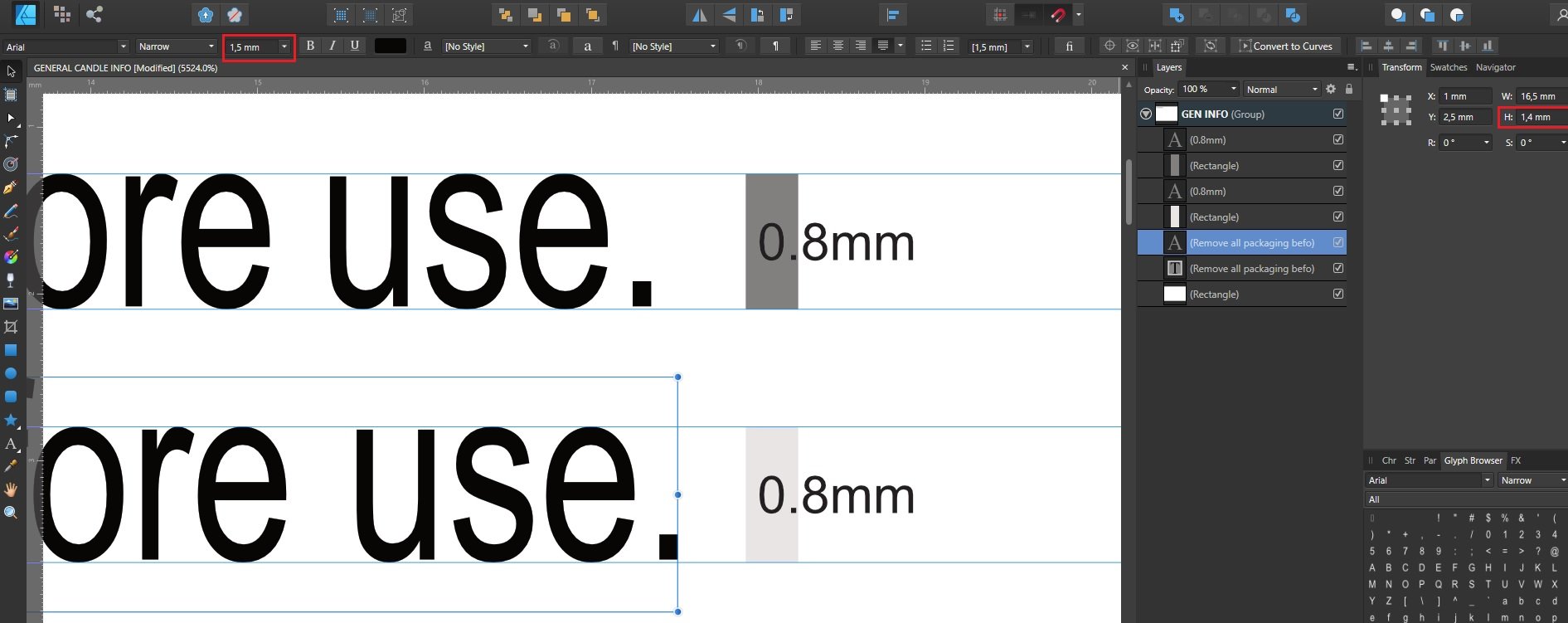Select the Artboard tool

[11, 95]
